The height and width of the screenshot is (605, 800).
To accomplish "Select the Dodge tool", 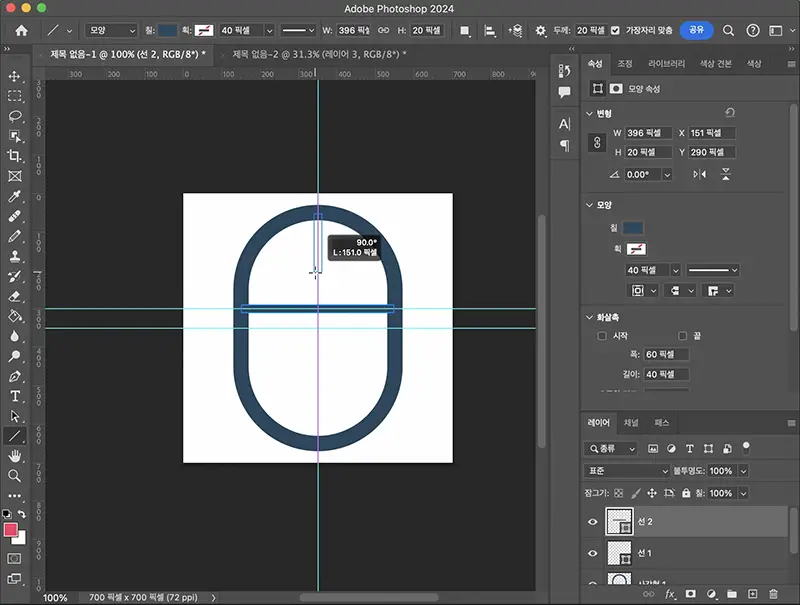I will pos(14,356).
